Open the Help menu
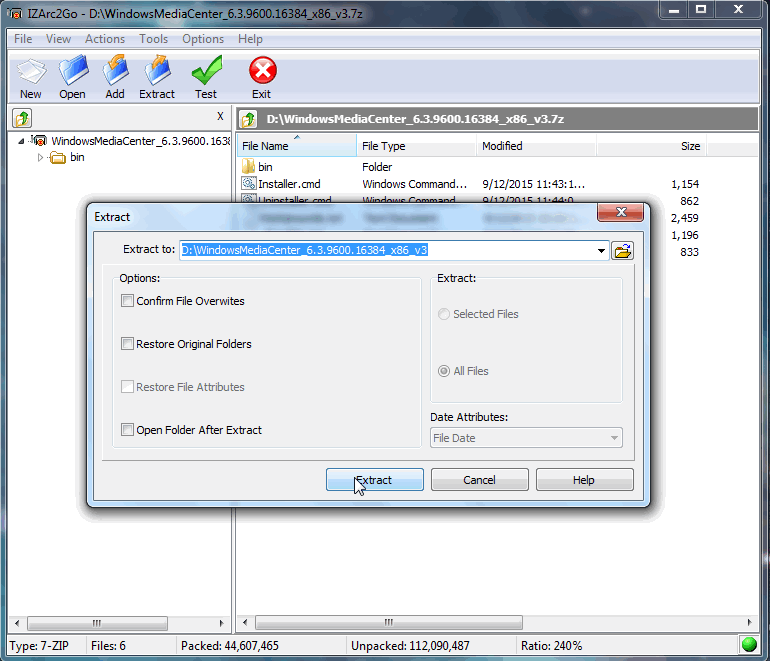 (x=250, y=39)
